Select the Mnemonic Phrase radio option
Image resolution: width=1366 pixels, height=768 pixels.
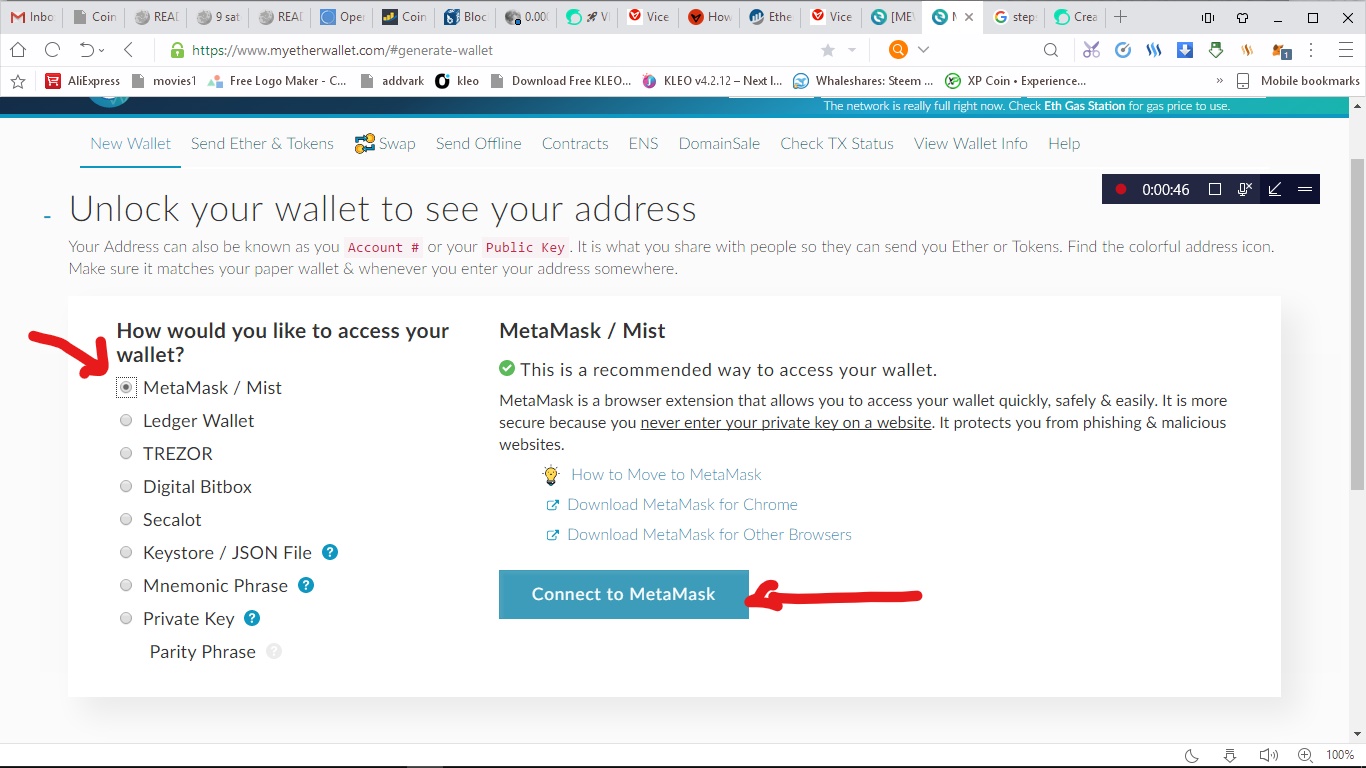pyautogui.click(x=126, y=585)
